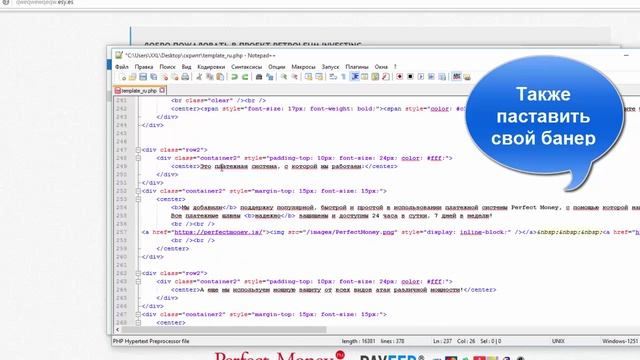Minimize the Notepad++ window
Image resolution: width=640 pixels, height=360 pixels.
(626, 55)
